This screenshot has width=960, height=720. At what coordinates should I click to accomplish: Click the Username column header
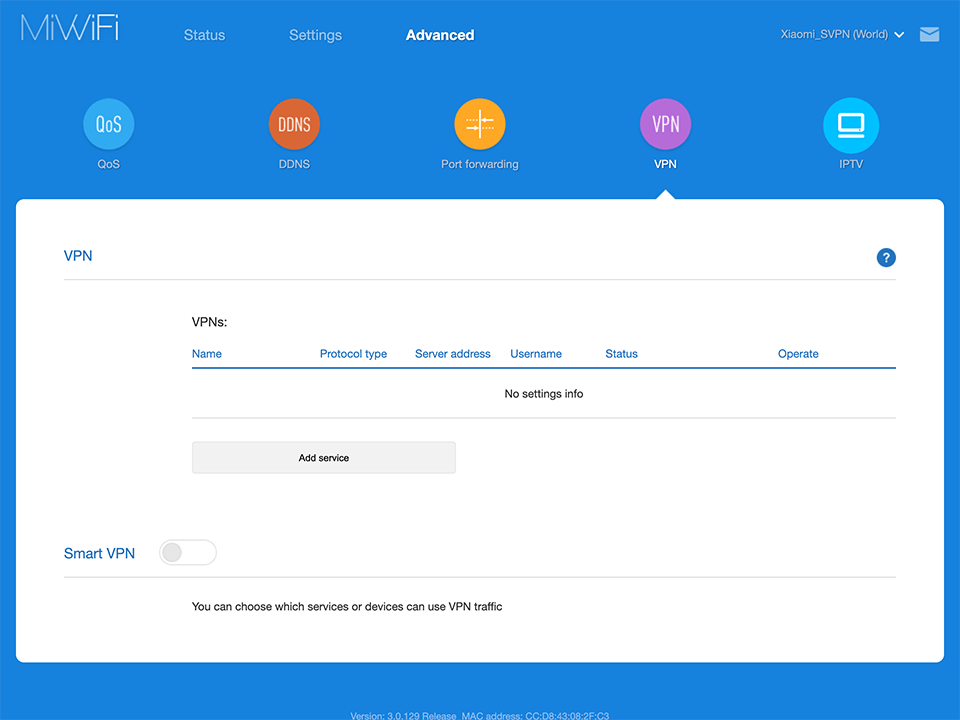tap(536, 354)
